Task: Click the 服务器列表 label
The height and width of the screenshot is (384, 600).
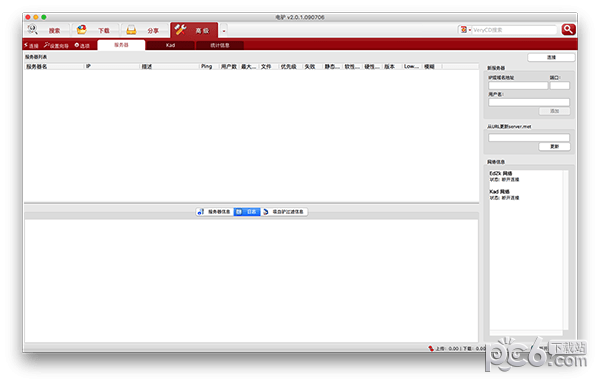Action: coord(36,57)
